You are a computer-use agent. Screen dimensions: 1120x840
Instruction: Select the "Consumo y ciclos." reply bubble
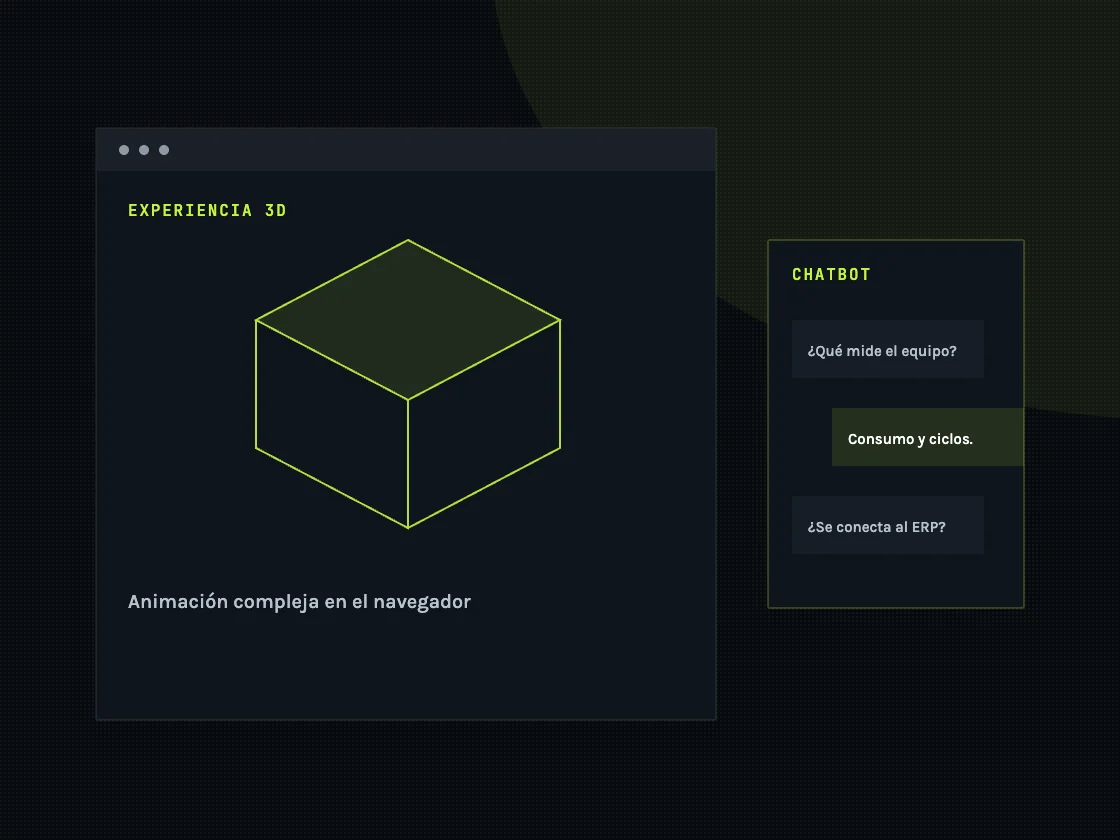pyautogui.click(x=928, y=437)
